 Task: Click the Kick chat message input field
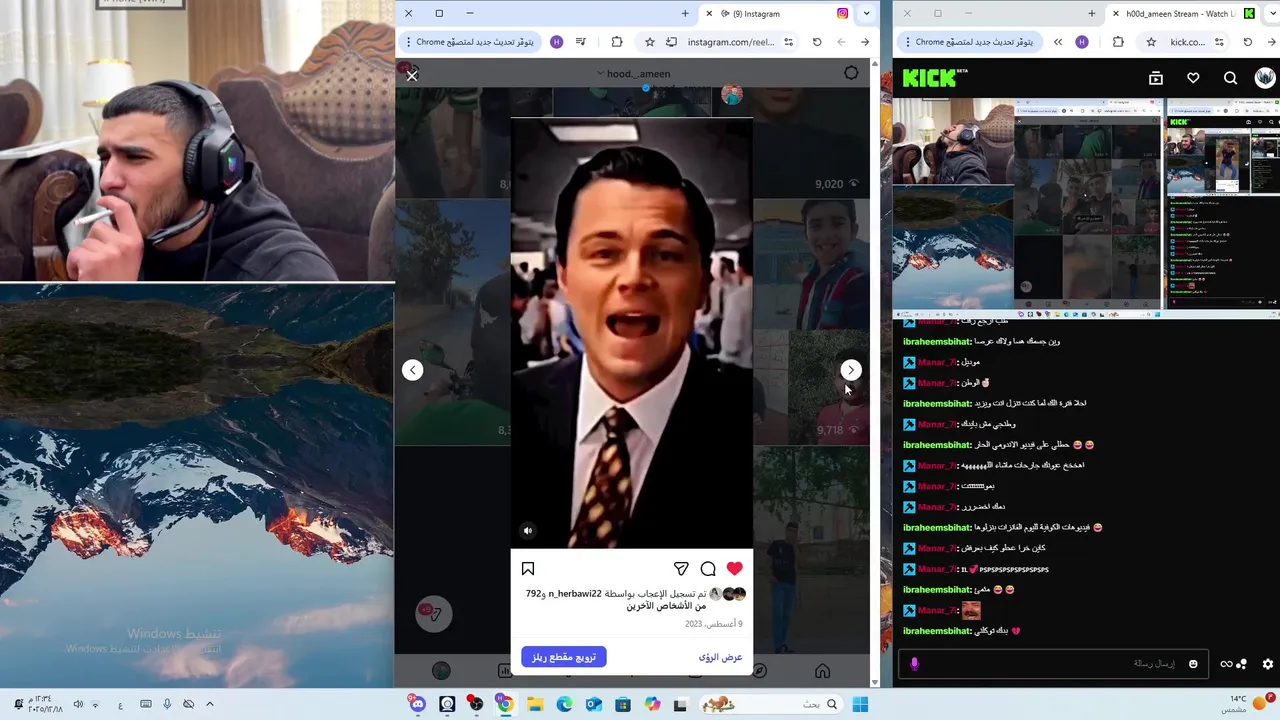1055,663
